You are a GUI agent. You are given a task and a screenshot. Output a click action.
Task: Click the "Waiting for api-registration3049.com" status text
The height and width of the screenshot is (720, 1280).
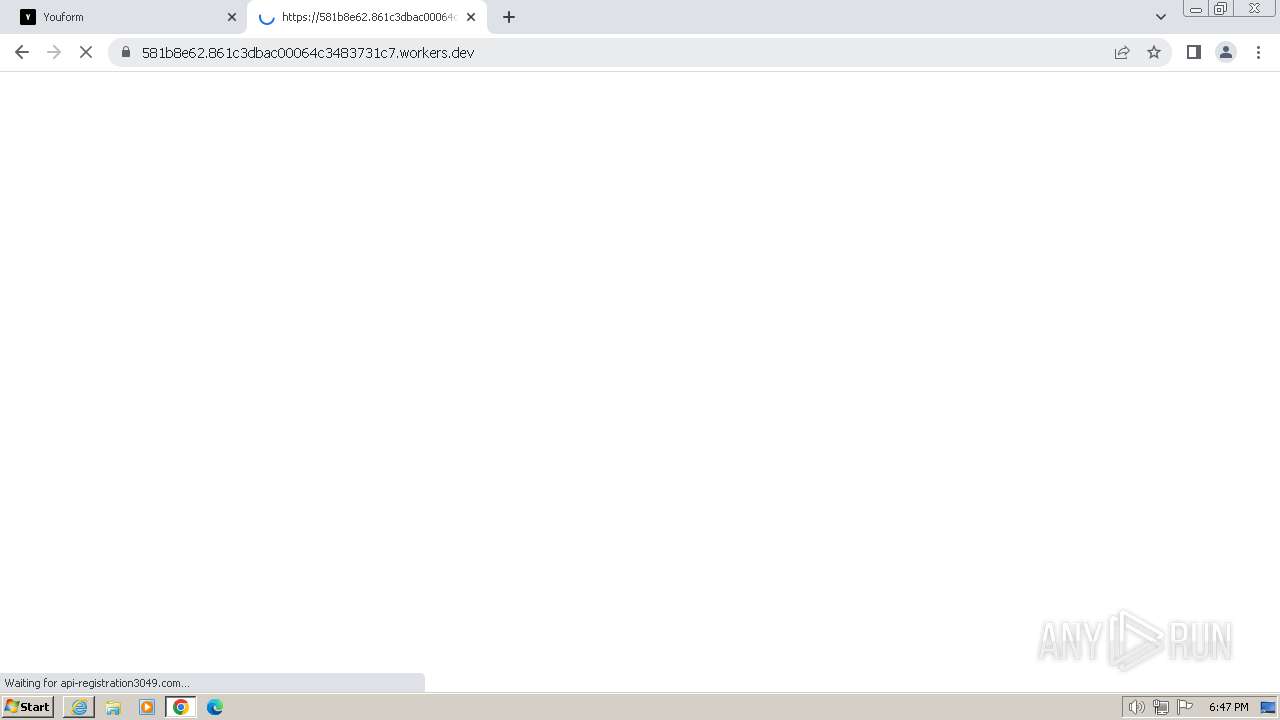[97, 683]
